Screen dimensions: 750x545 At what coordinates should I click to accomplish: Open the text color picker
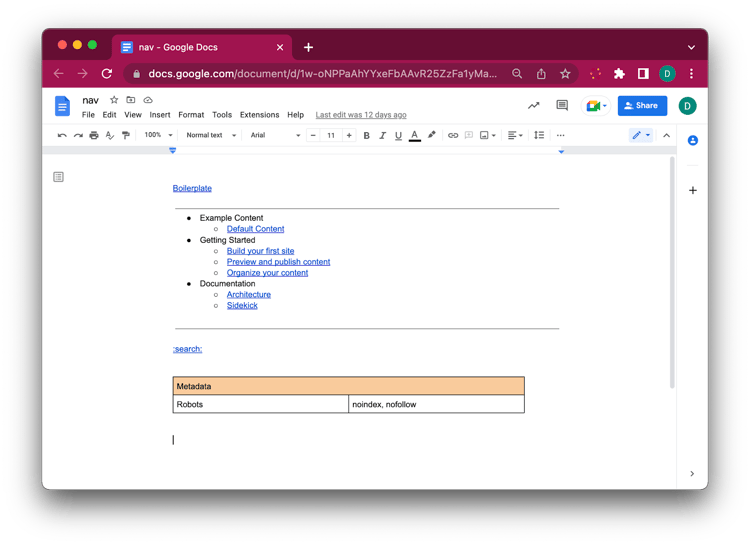(415, 135)
